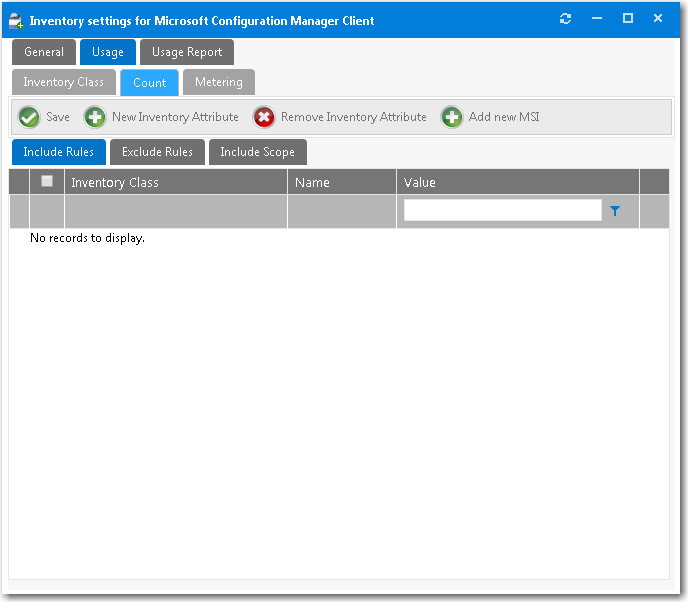
Task: Minimize the inventory settings window
Action: click(x=597, y=18)
